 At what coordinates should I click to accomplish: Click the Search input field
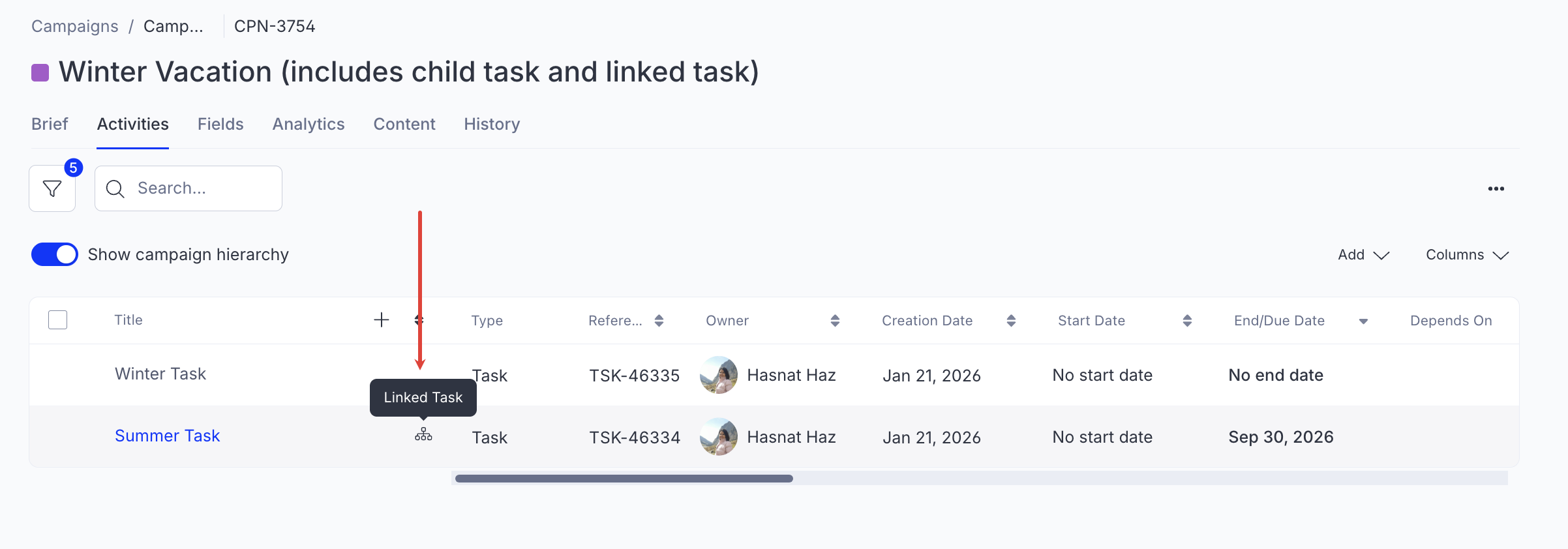tap(196, 188)
